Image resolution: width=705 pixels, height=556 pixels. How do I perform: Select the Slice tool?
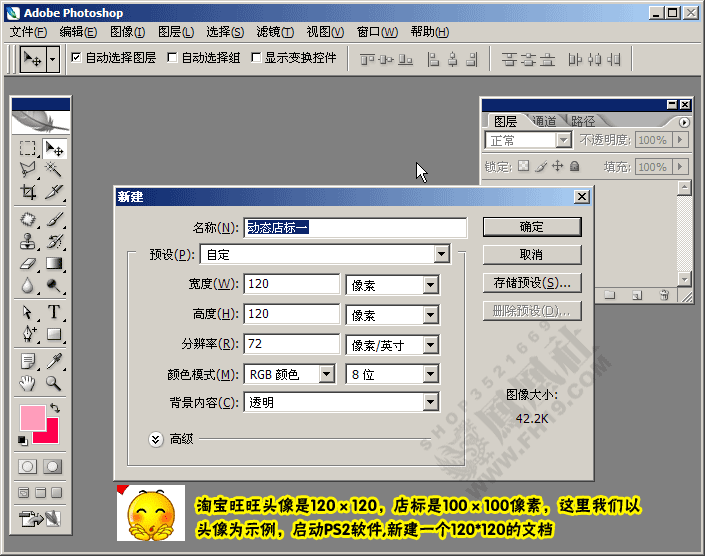coord(54,192)
